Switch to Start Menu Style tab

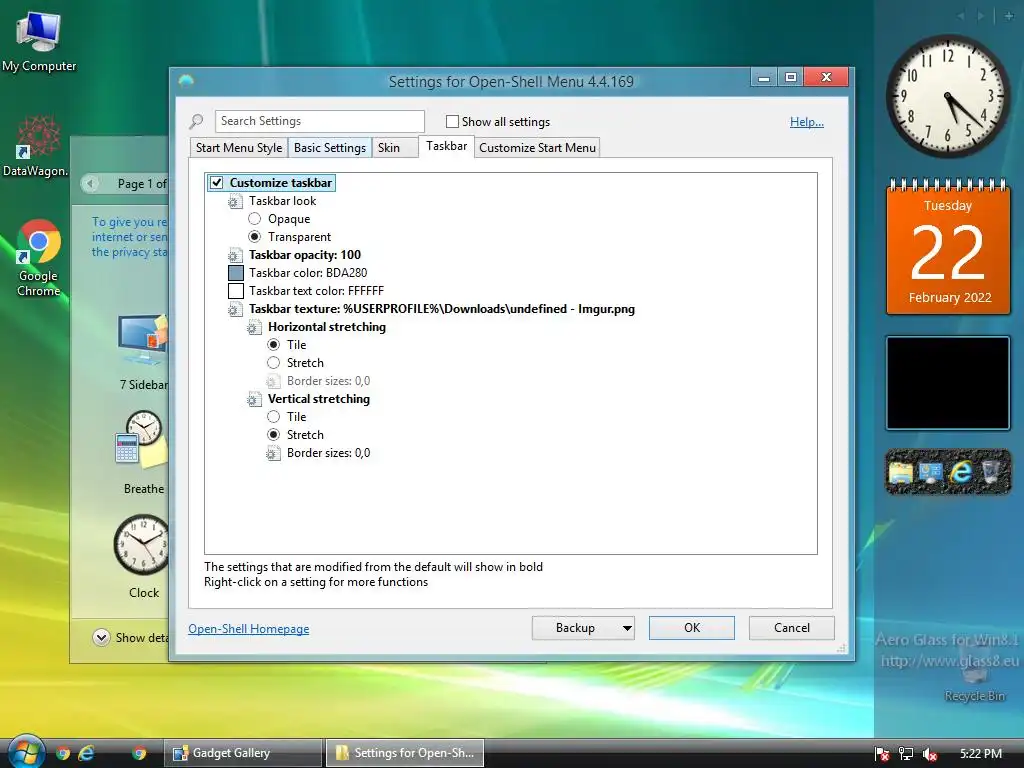tap(239, 148)
